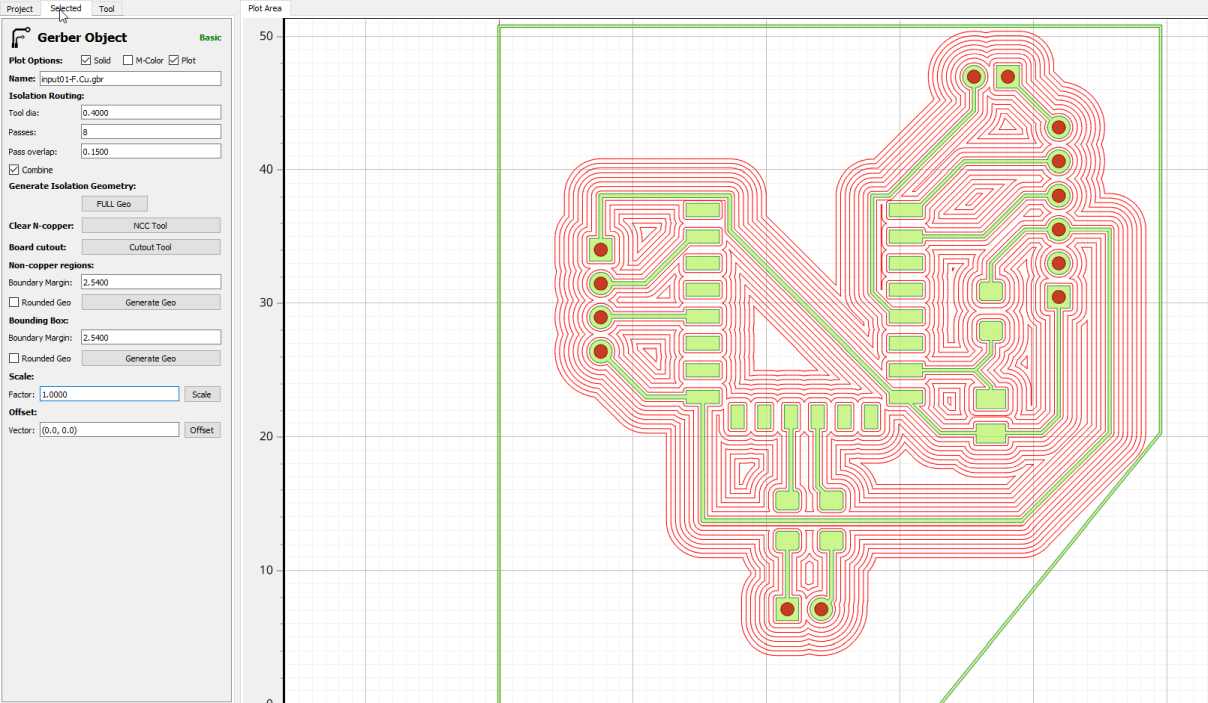Screen dimensions: 1208x703
Task: Open the NCC Tool
Action: (x=151, y=226)
